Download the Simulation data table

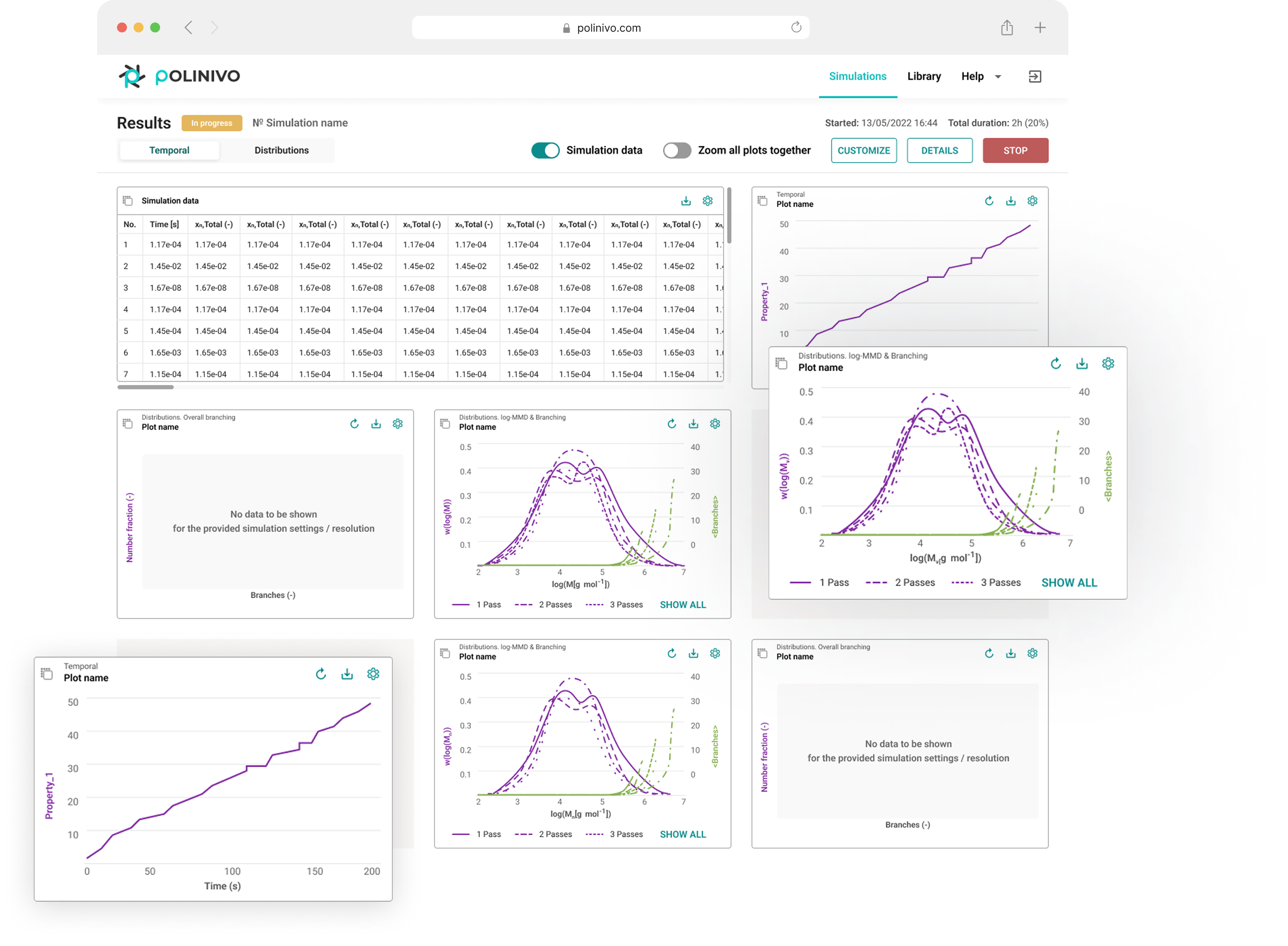point(686,201)
